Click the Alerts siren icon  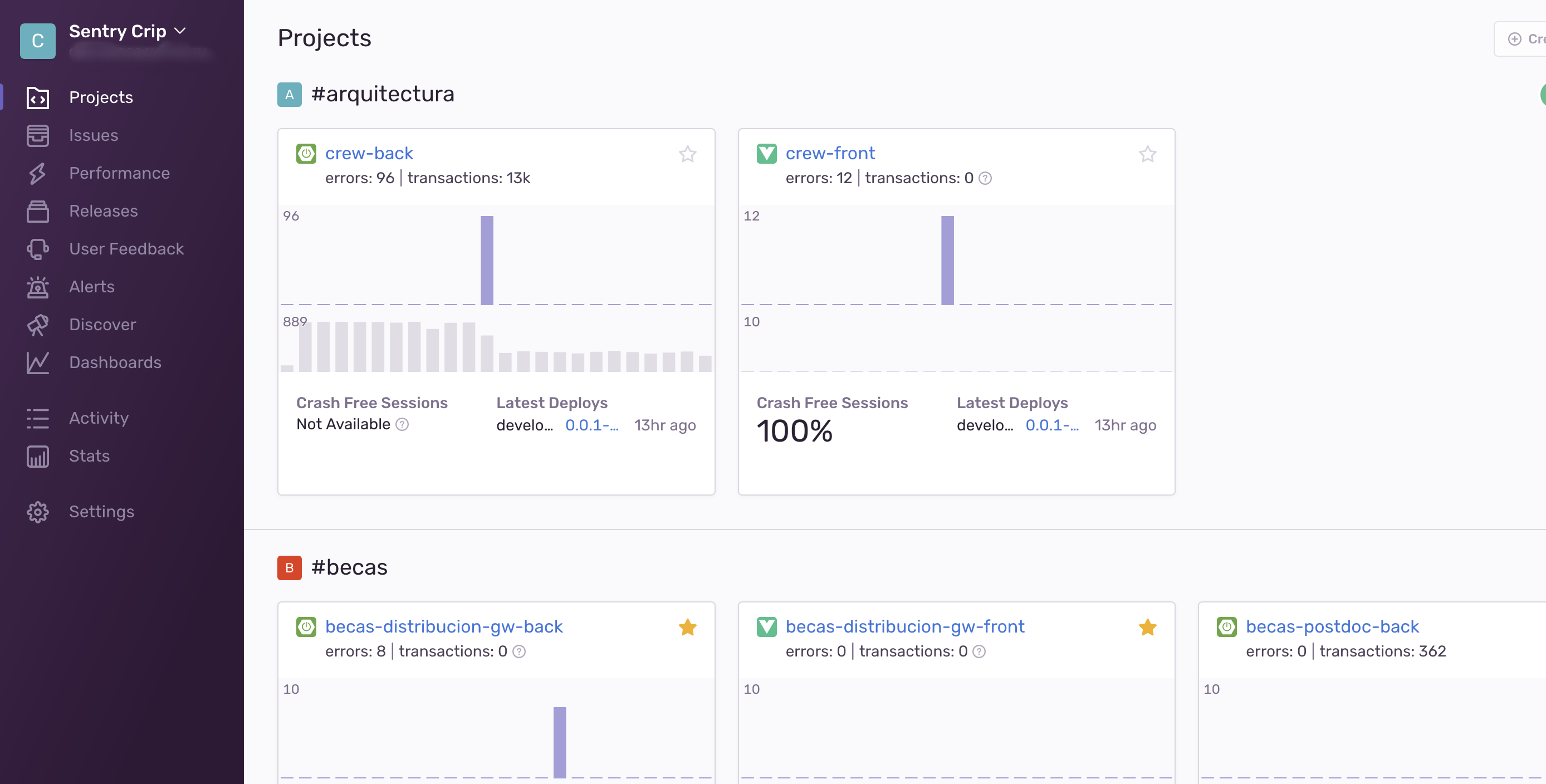click(x=37, y=286)
